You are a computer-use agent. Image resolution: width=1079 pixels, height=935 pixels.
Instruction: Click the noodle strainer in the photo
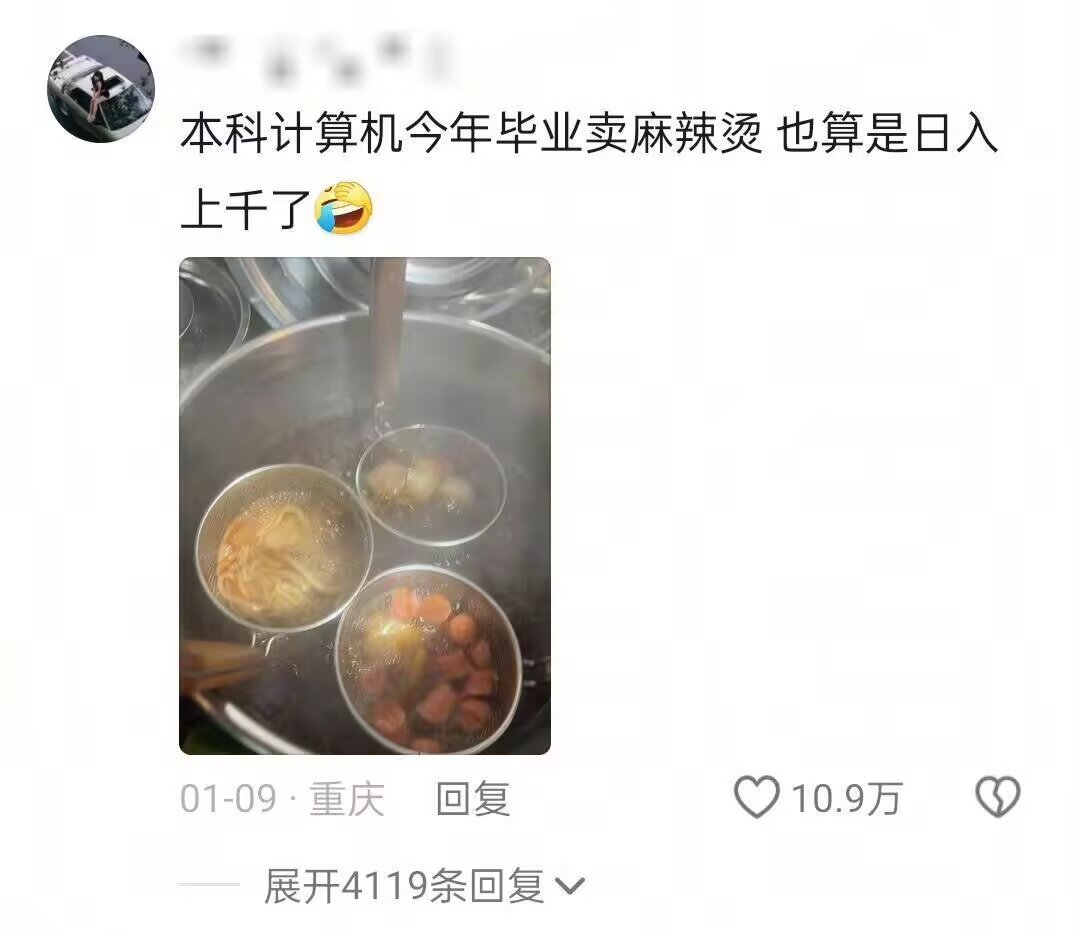[x=284, y=546]
